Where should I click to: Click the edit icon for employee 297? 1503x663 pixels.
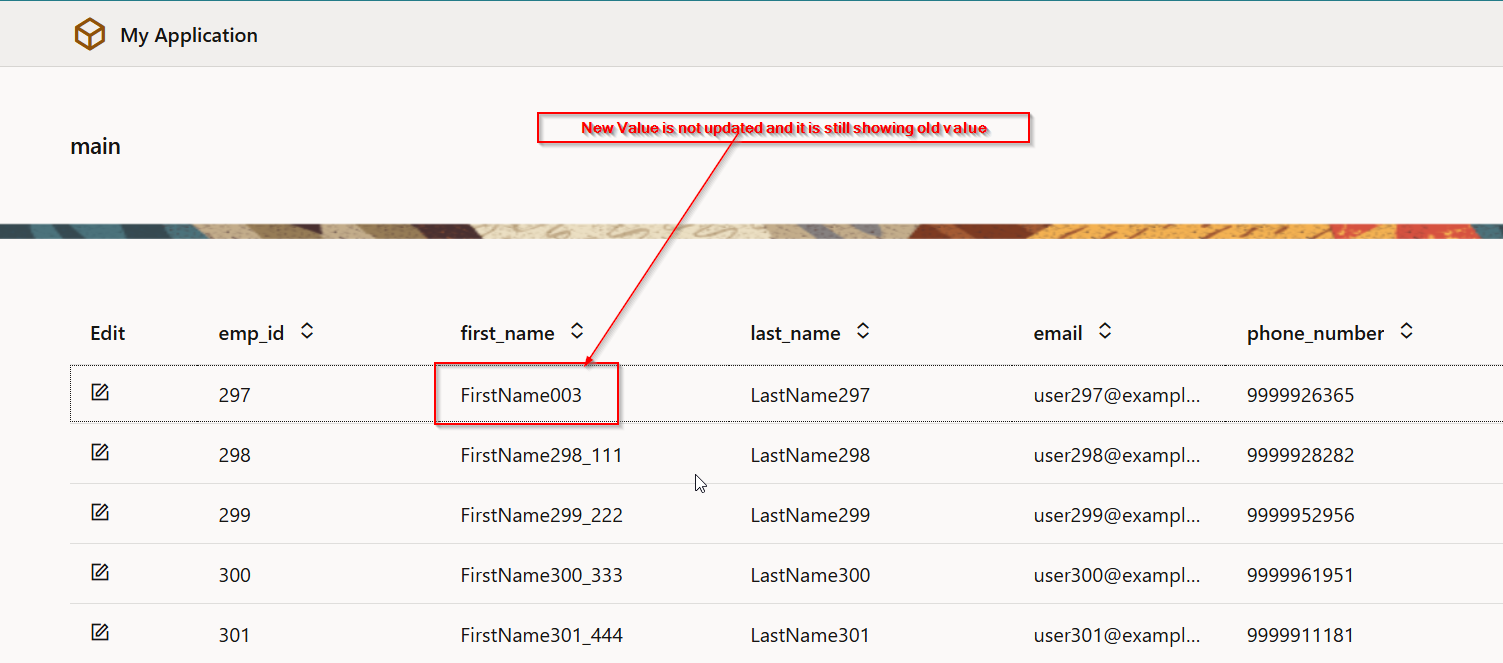point(100,393)
